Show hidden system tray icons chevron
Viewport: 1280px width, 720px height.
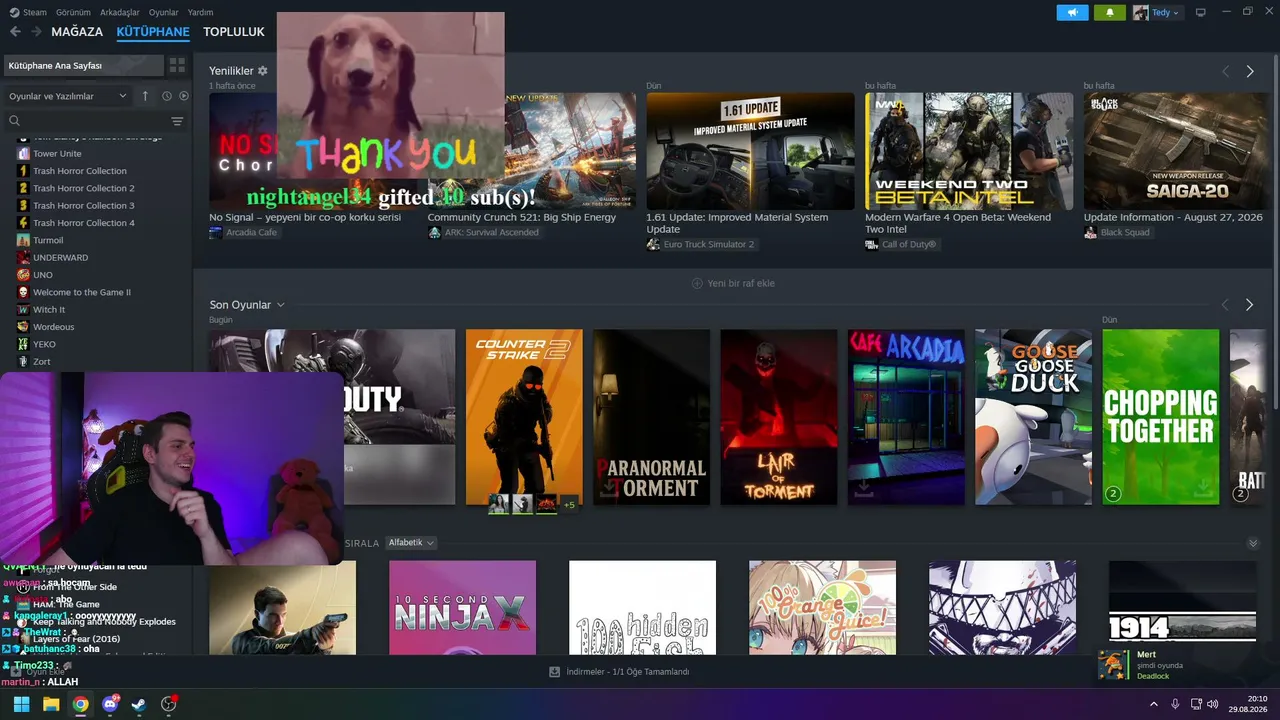point(1153,704)
